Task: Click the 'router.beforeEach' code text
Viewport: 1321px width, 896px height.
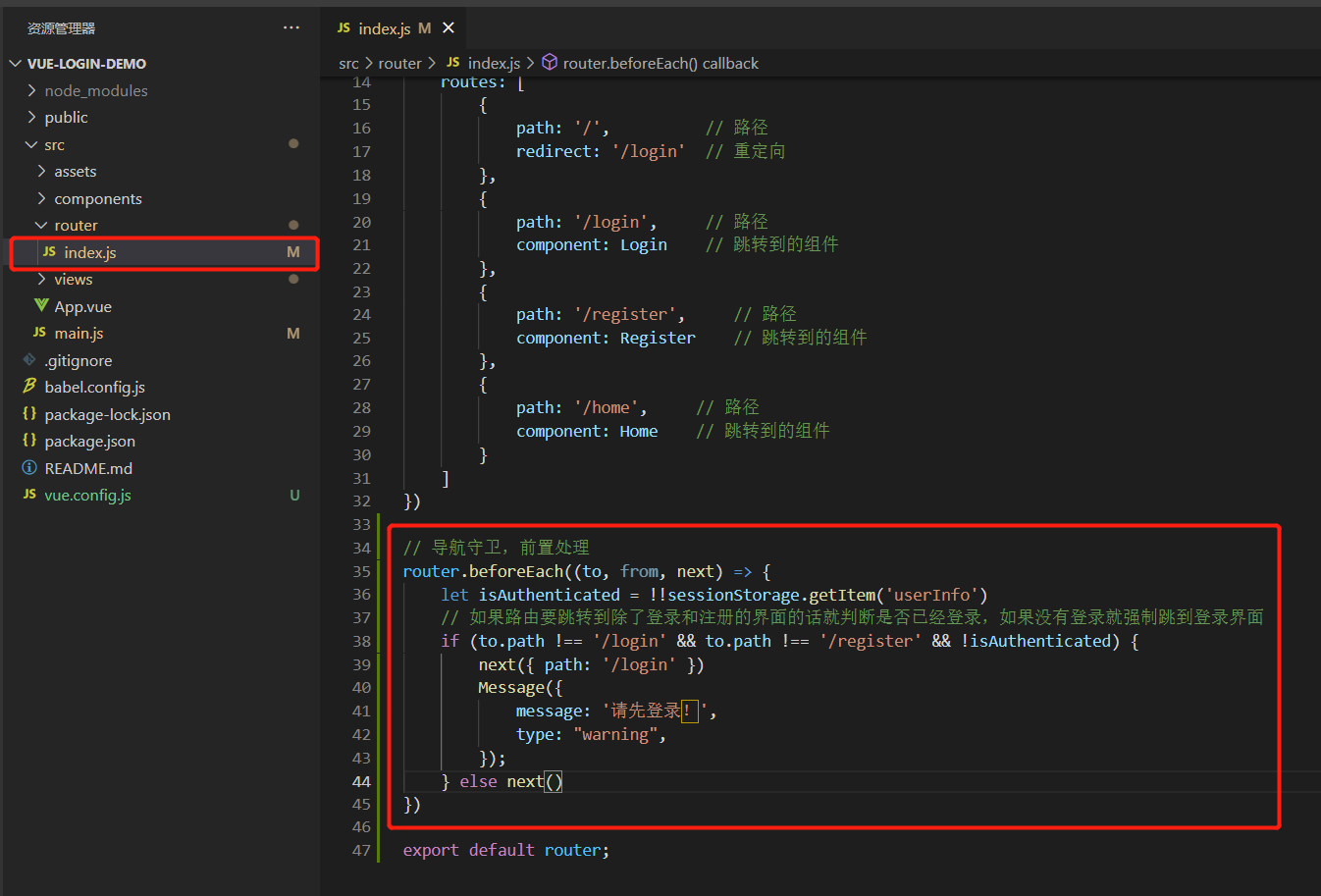Action: (483, 571)
